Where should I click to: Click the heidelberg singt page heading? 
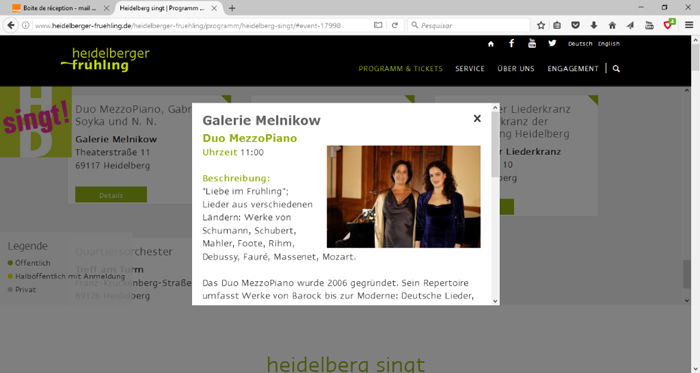pos(346,365)
